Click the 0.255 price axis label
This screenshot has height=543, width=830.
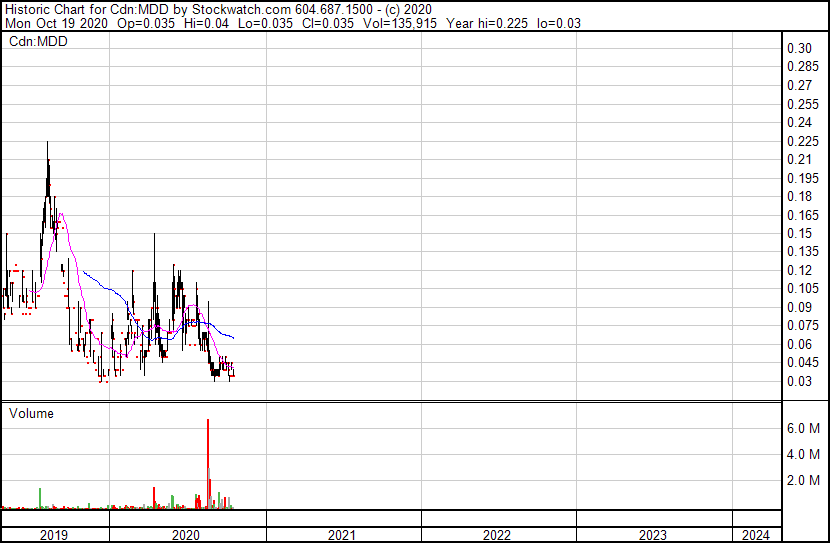[803, 104]
